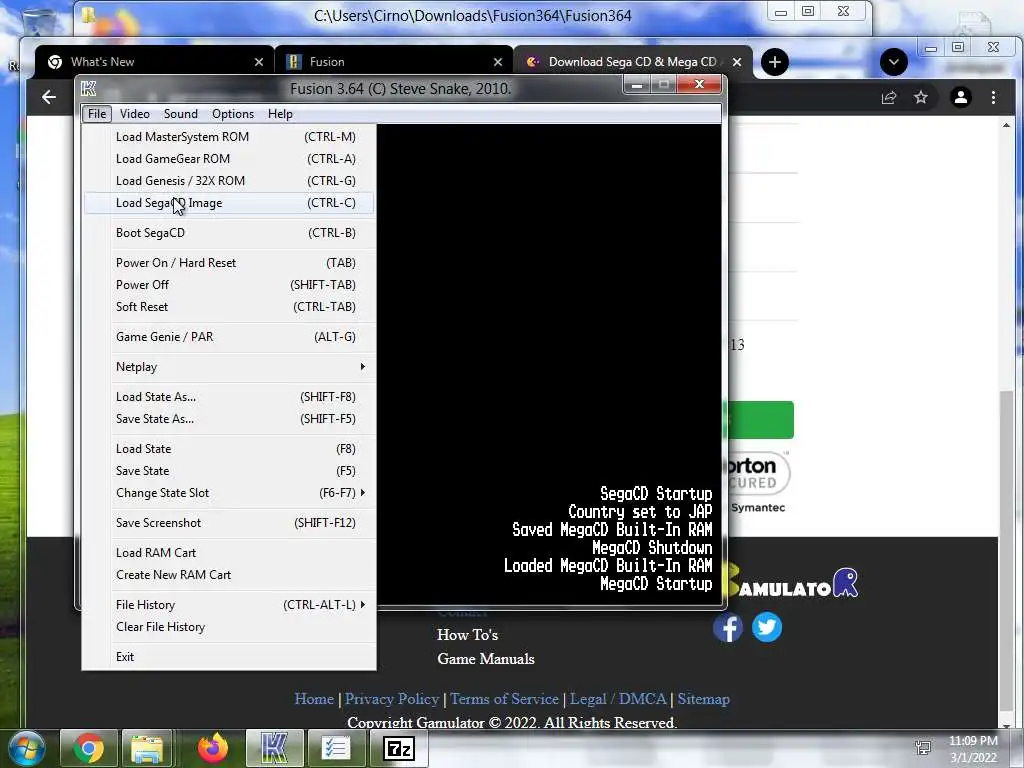Open the Video menu in Fusion

click(x=135, y=114)
